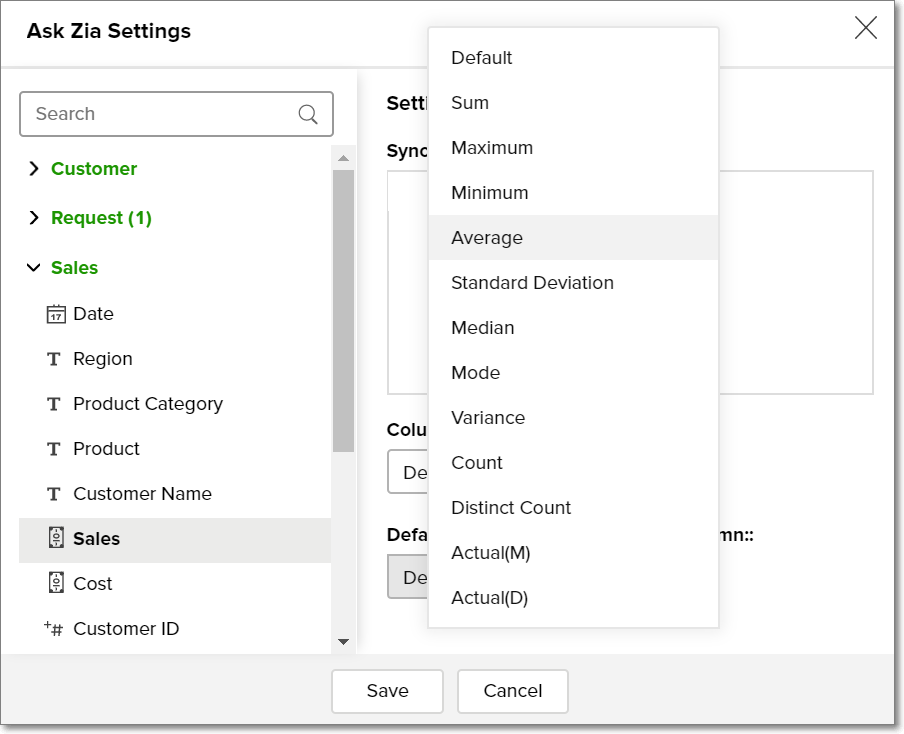Click the text icon beside Product Category
The image size is (904, 734).
(55, 404)
